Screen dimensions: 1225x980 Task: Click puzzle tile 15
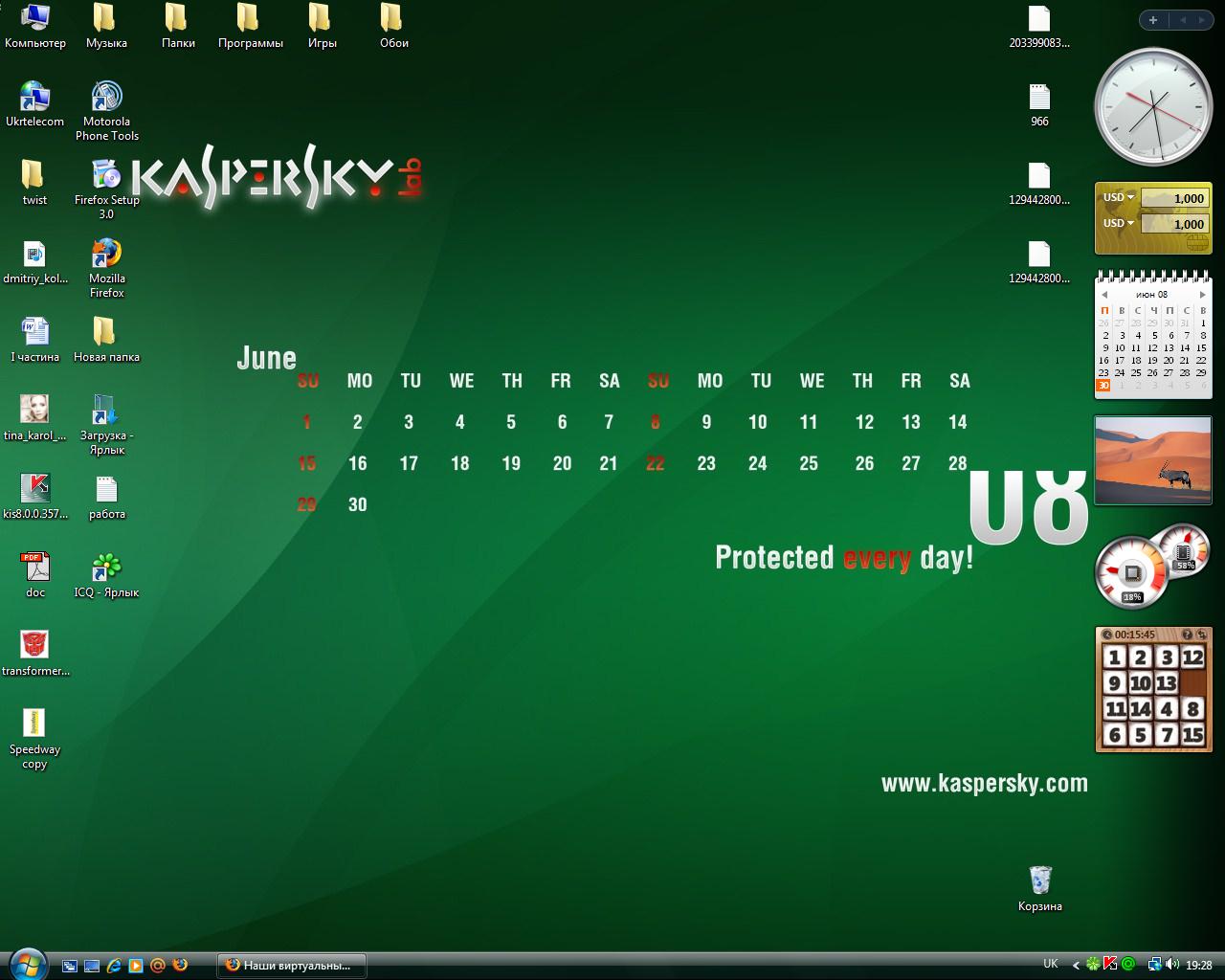[1192, 735]
